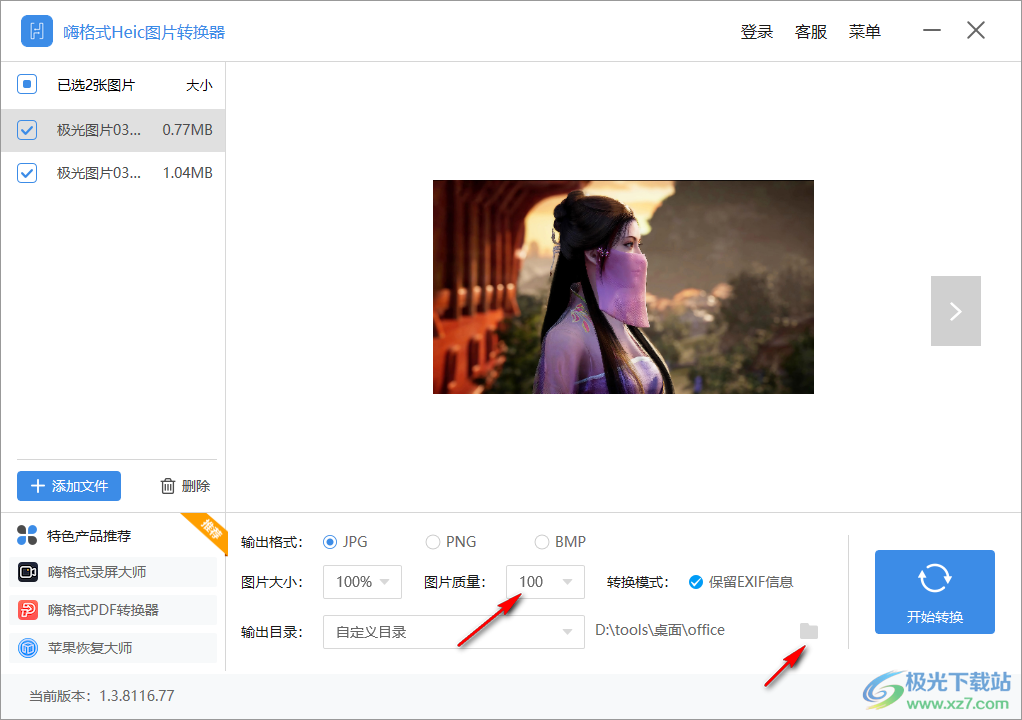Image resolution: width=1022 pixels, height=720 pixels.
Task: Close the Heic converter window
Action: click(976, 30)
